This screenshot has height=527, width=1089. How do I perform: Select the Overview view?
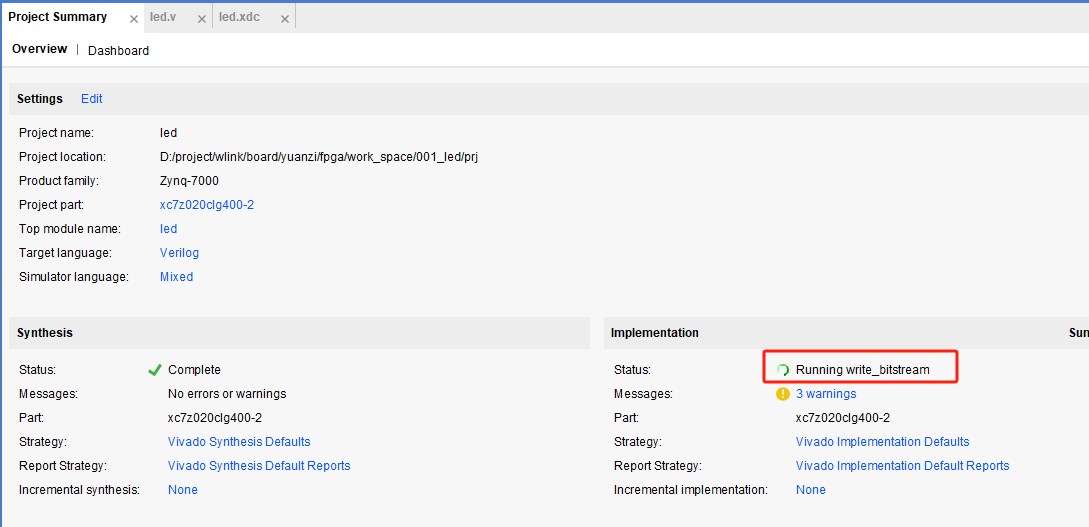point(40,50)
